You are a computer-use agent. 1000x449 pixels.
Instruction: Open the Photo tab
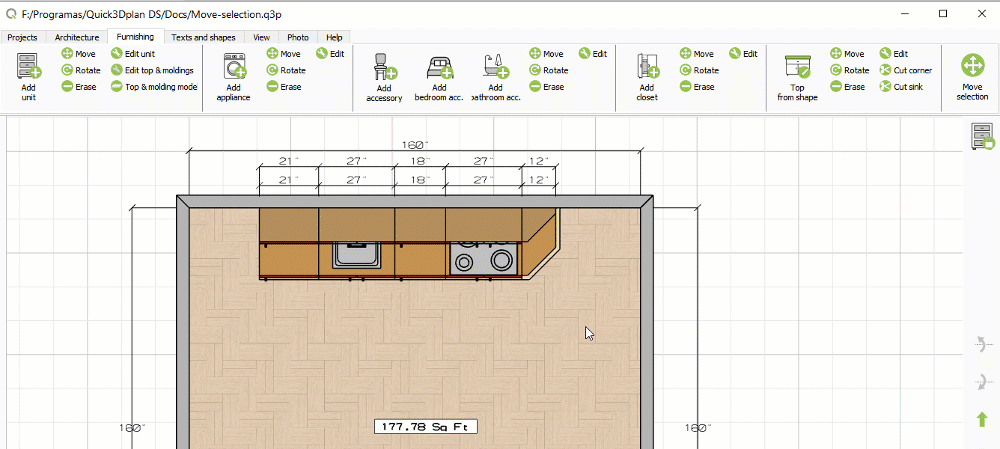[x=298, y=37]
